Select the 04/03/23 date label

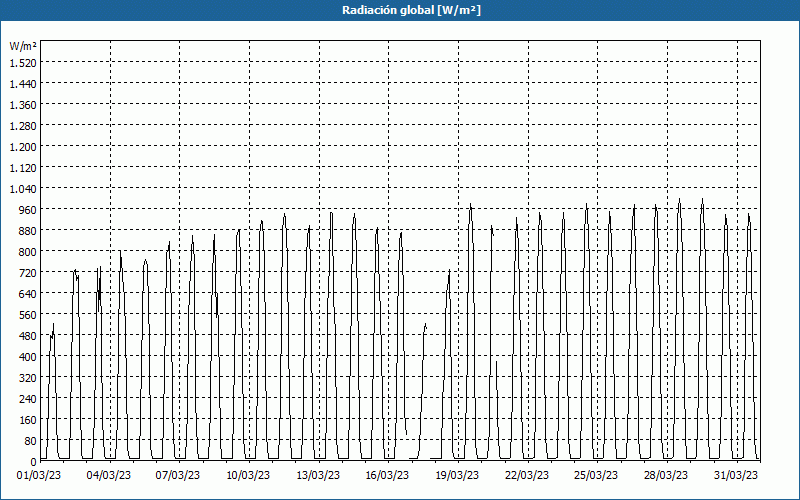coord(109,475)
